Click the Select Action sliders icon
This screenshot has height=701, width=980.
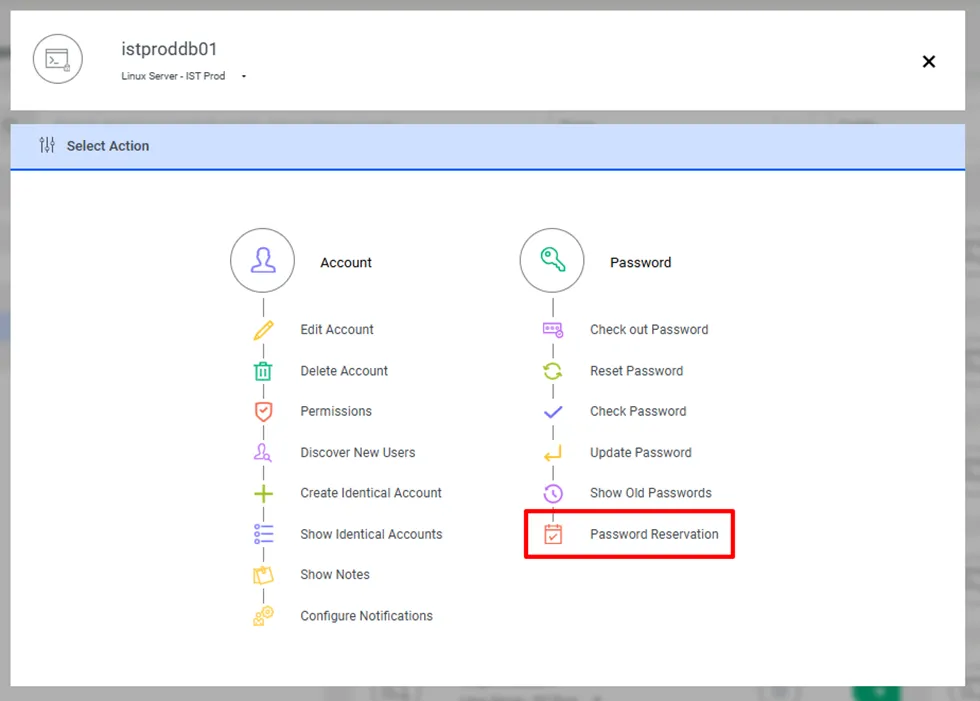click(47, 145)
